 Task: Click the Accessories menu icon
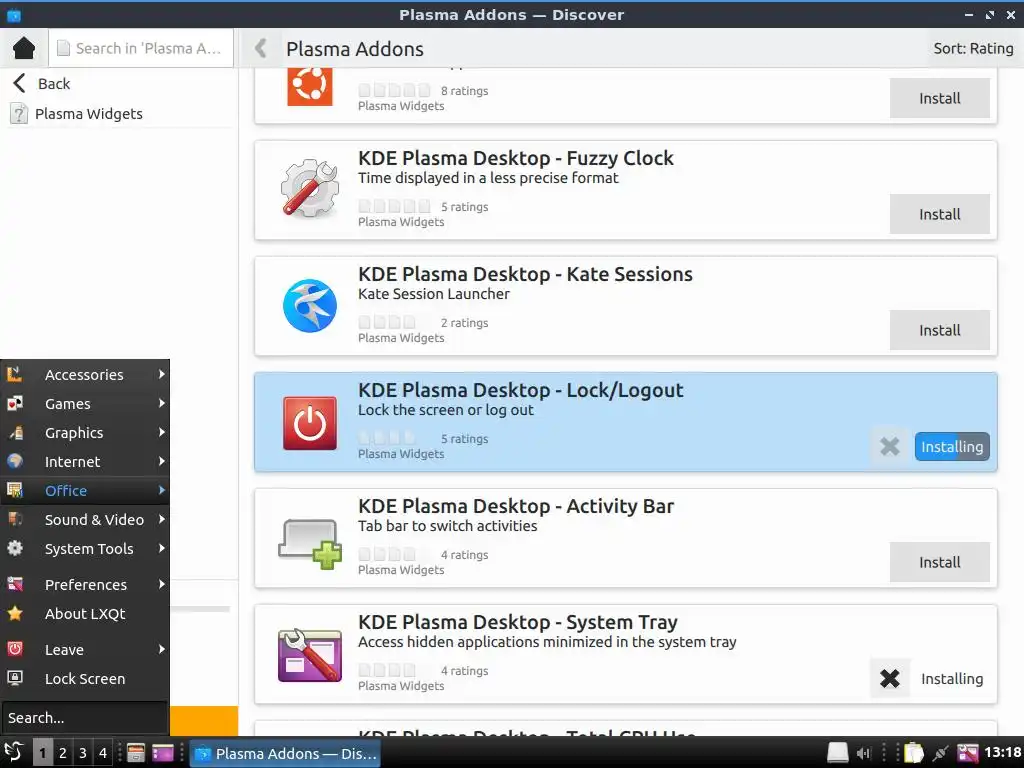(x=14, y=374)
